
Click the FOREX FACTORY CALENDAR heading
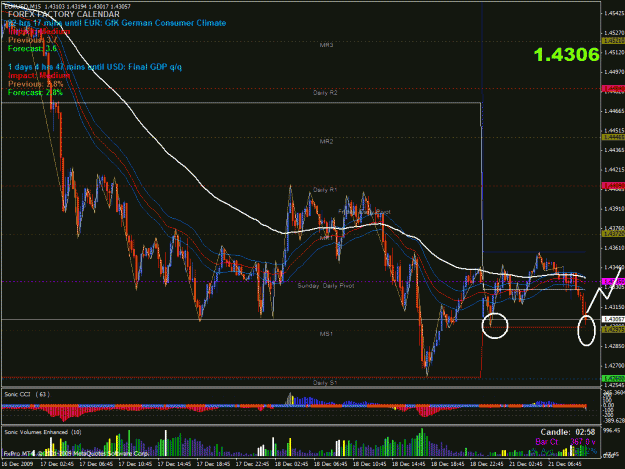click(63, 14)
